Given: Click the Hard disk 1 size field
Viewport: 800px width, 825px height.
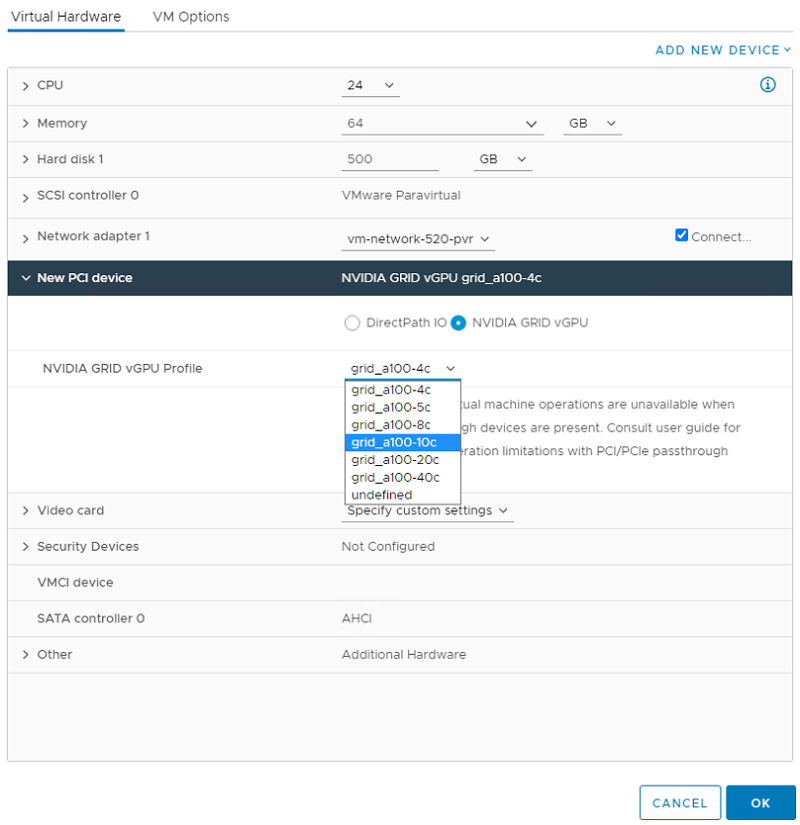Looking at the screenshot, I should click(x=390, y=159).
